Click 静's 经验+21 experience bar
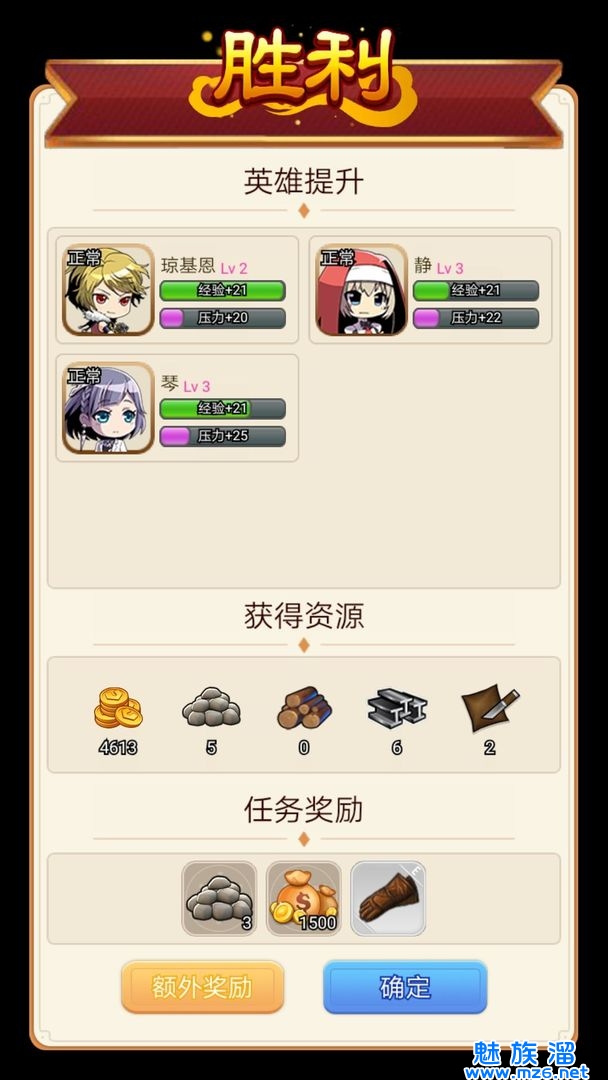This screenshot has width=608, height=1080. click(x=476, y=291)
